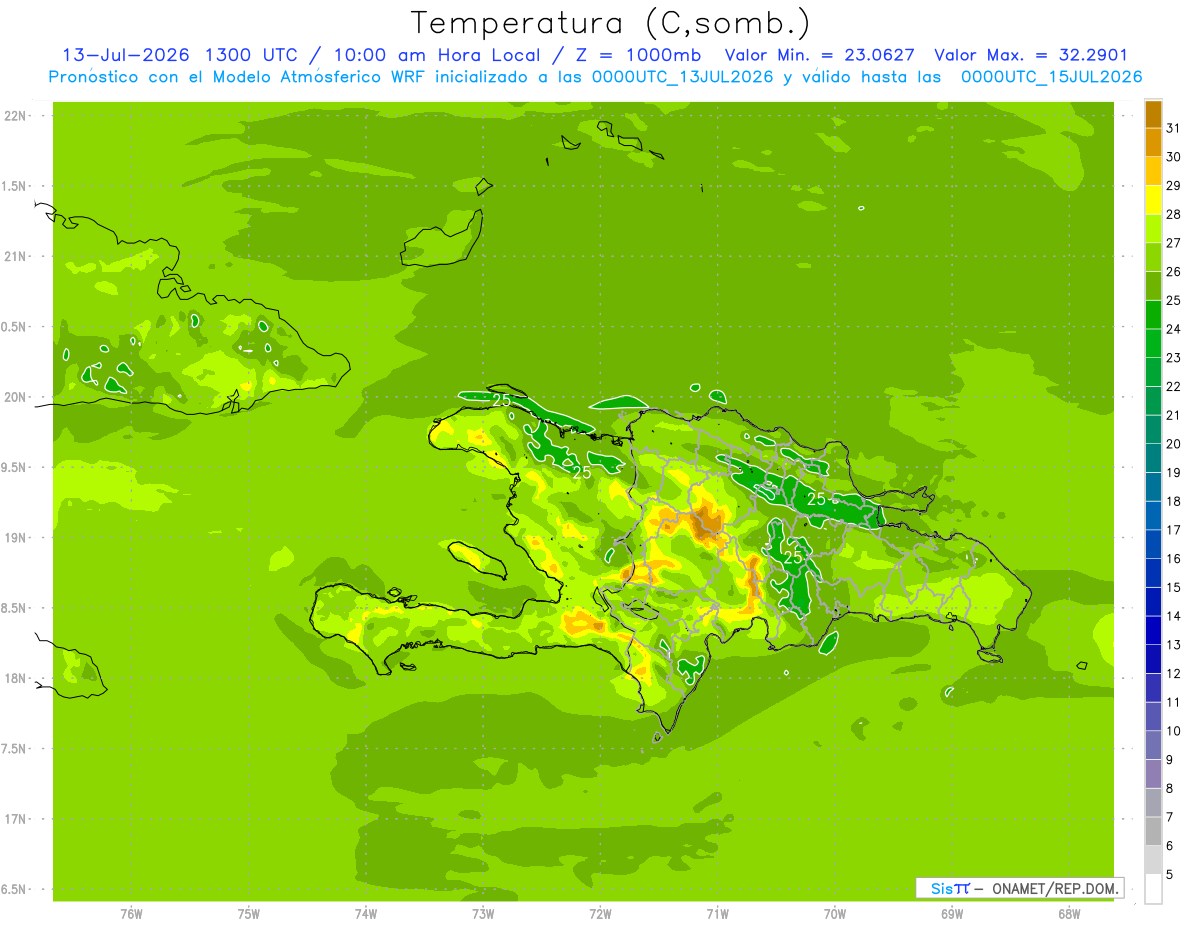The height and width of the screenshot is (927, 1200).
Task: Pick the grey swatch between 6 and 7
Action: 1153,832
